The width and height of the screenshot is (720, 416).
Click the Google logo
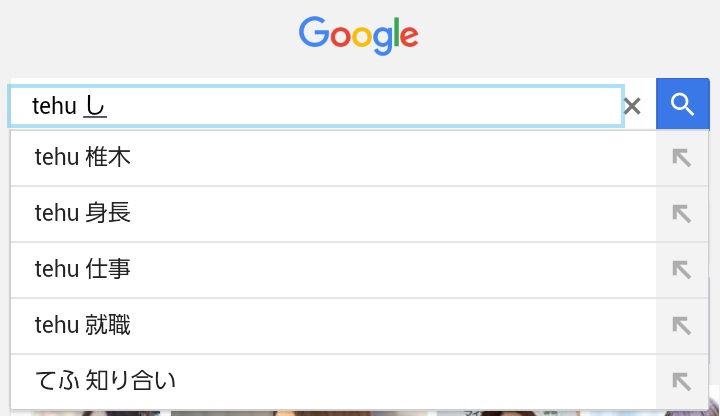(x=359, y=36)
